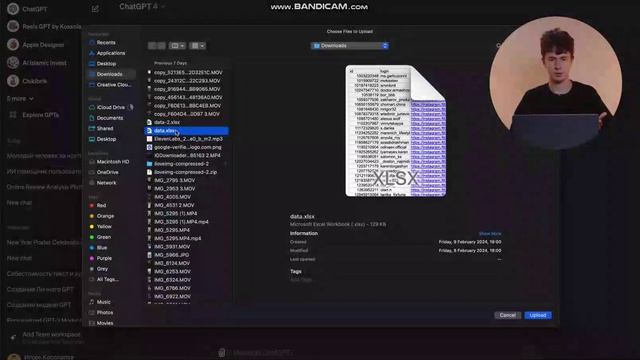The image size is (640, 360).
Task: Filter by the Grey tag
Action: [102, 269]
